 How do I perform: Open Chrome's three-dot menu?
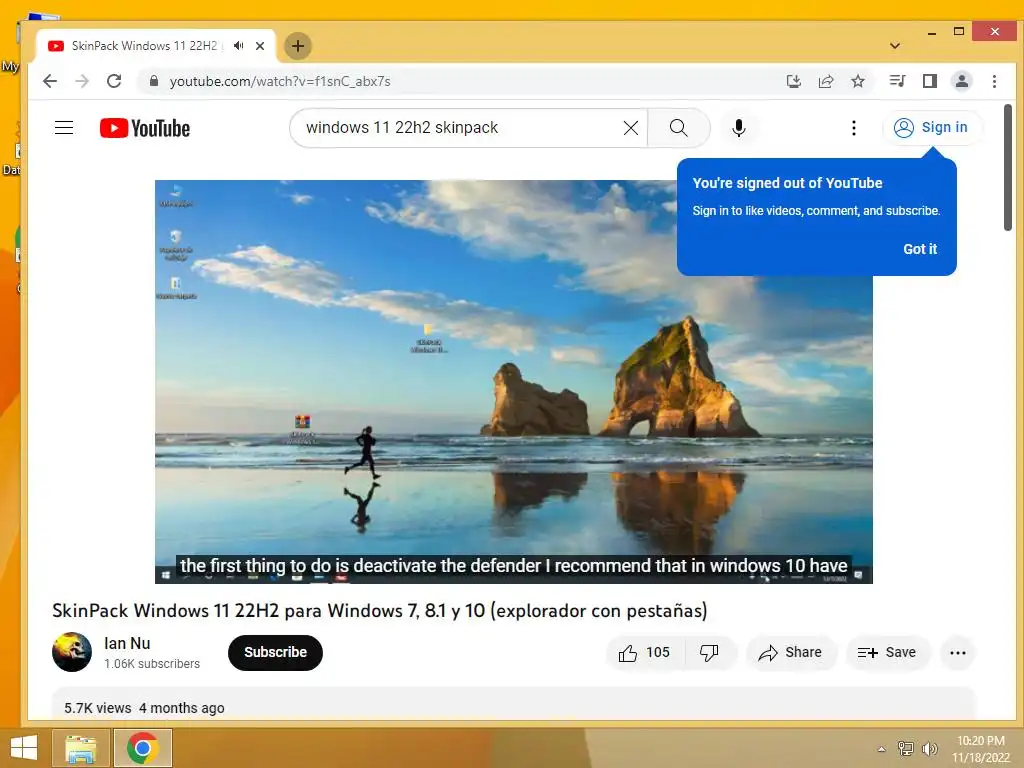click(995, 81)
